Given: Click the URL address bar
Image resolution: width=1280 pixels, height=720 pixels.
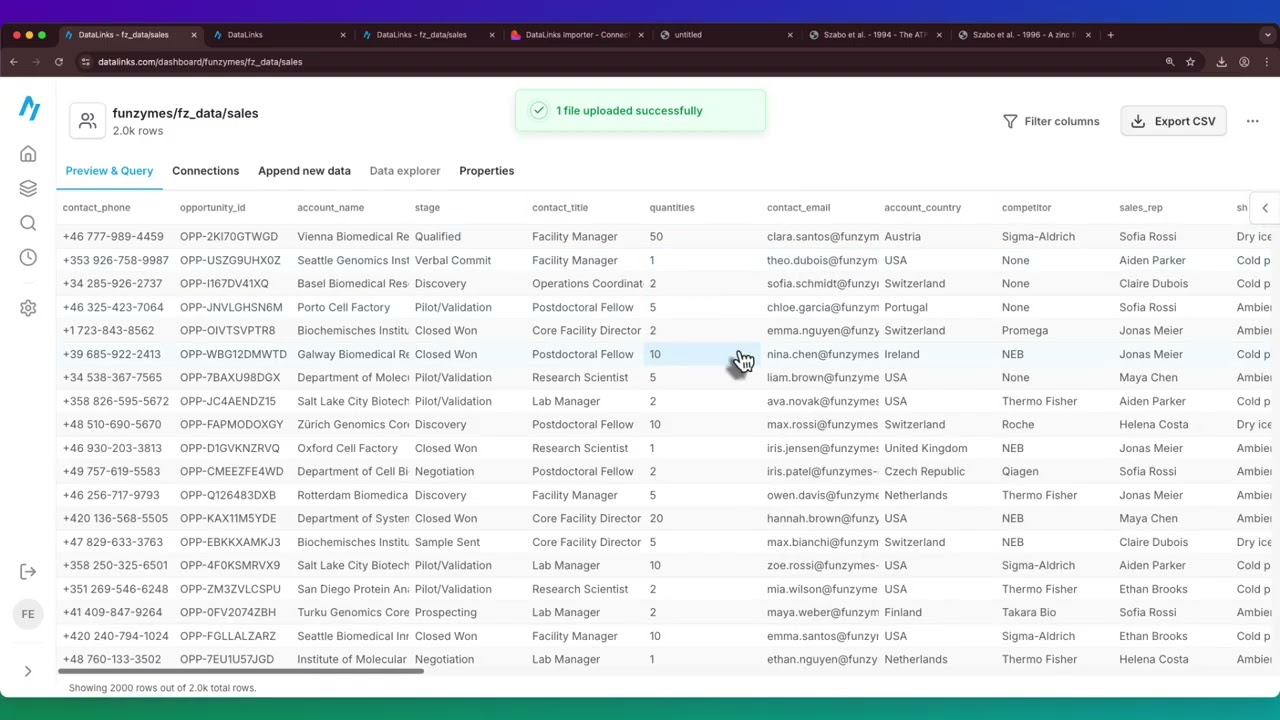Looking at the screenshot, I should click(x=620, y=62).
